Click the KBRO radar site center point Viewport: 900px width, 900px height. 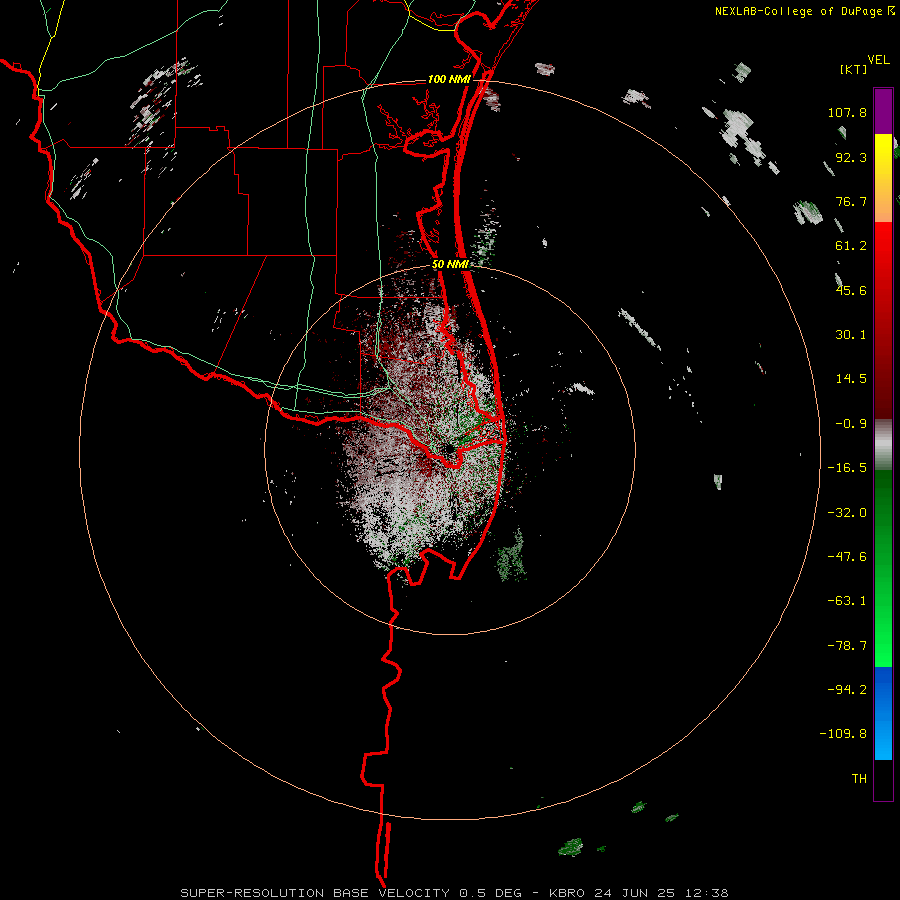pyautogui.click(x=449, y=448)
